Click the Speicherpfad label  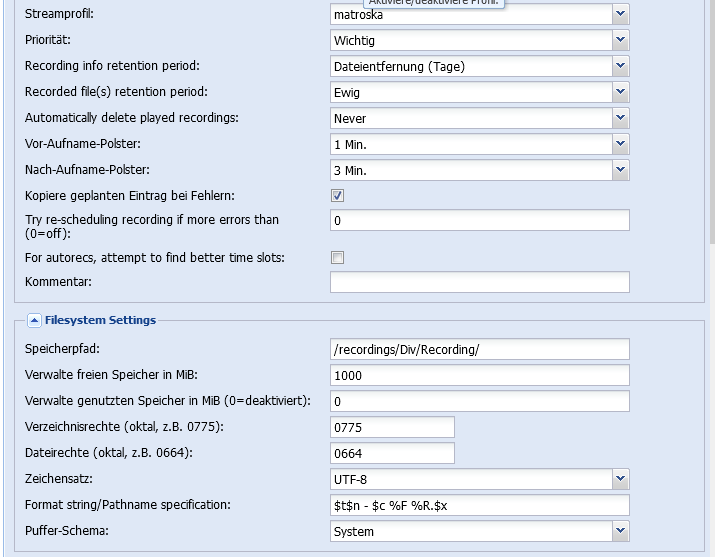(62, 349)
